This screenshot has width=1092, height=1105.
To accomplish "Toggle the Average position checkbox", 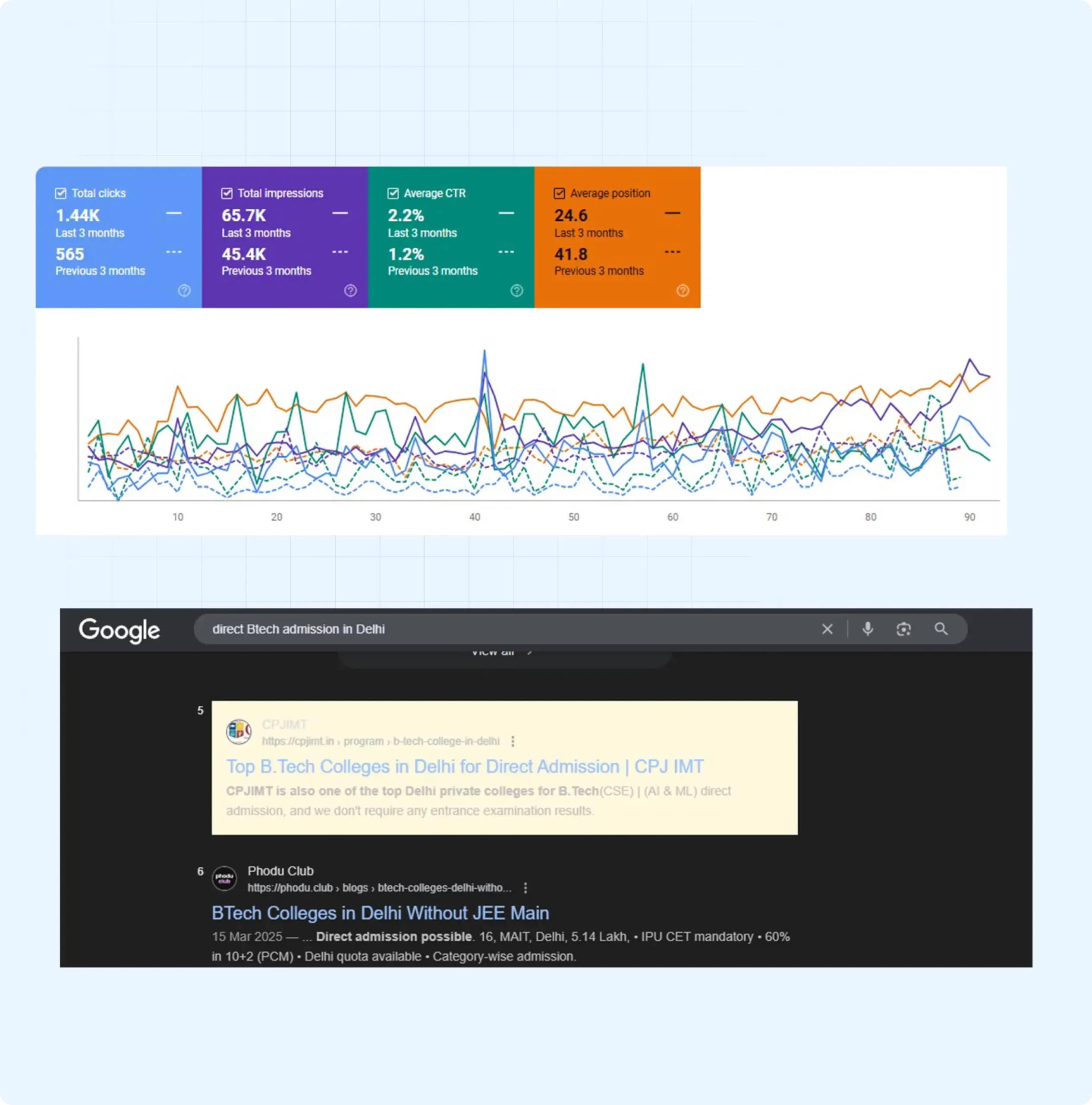I will (x=560, y=193).
